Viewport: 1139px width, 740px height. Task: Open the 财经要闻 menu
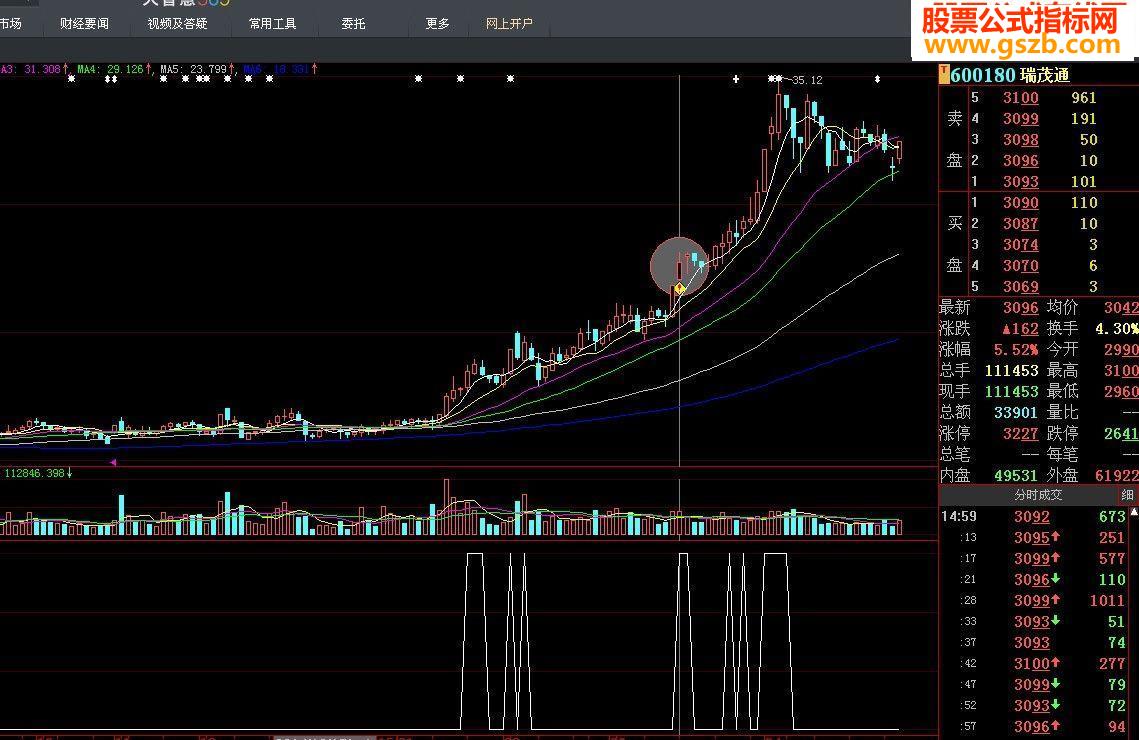pos(84,24)
